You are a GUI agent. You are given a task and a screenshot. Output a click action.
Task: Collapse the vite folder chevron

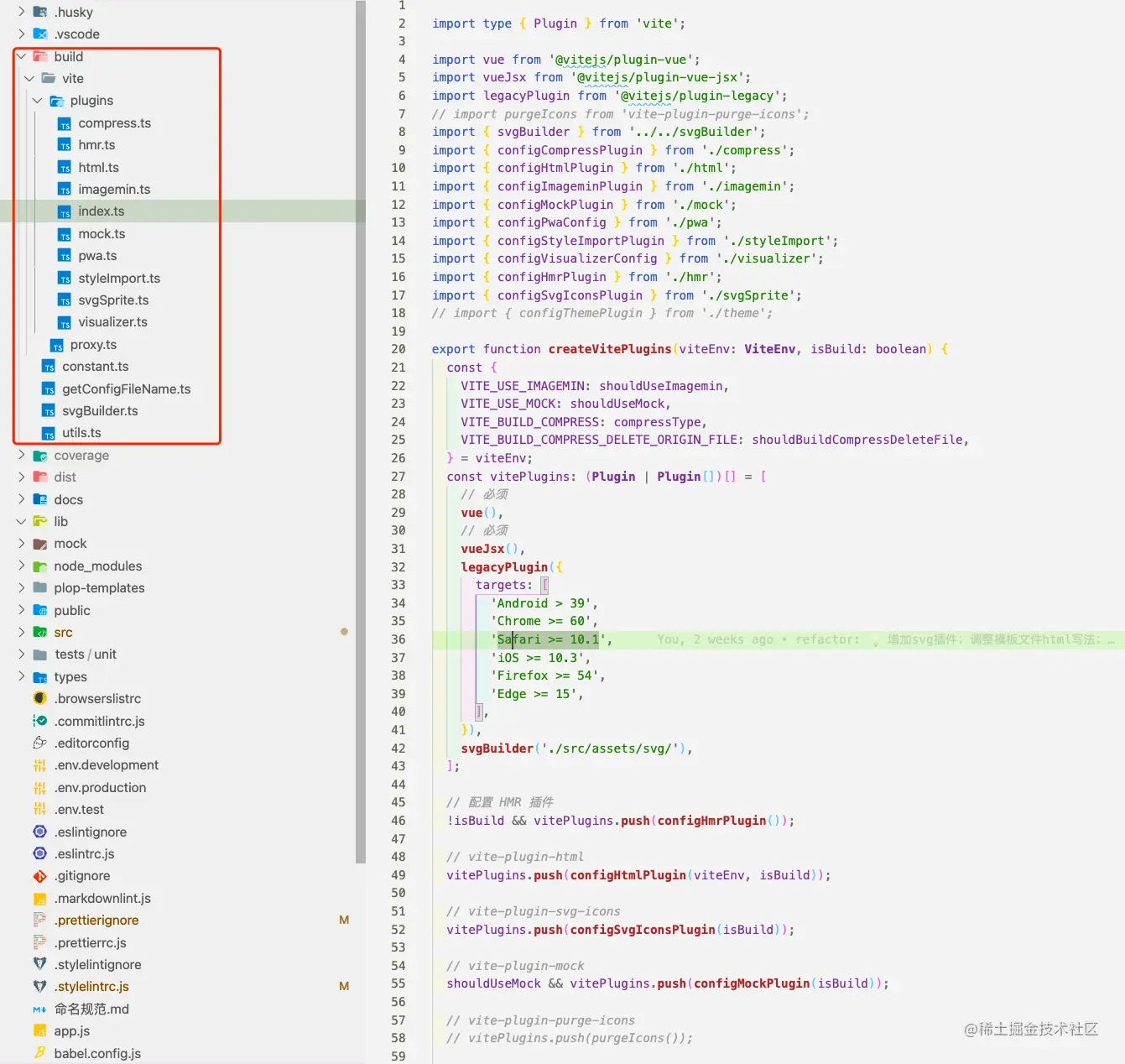click(x=29, y=79)
